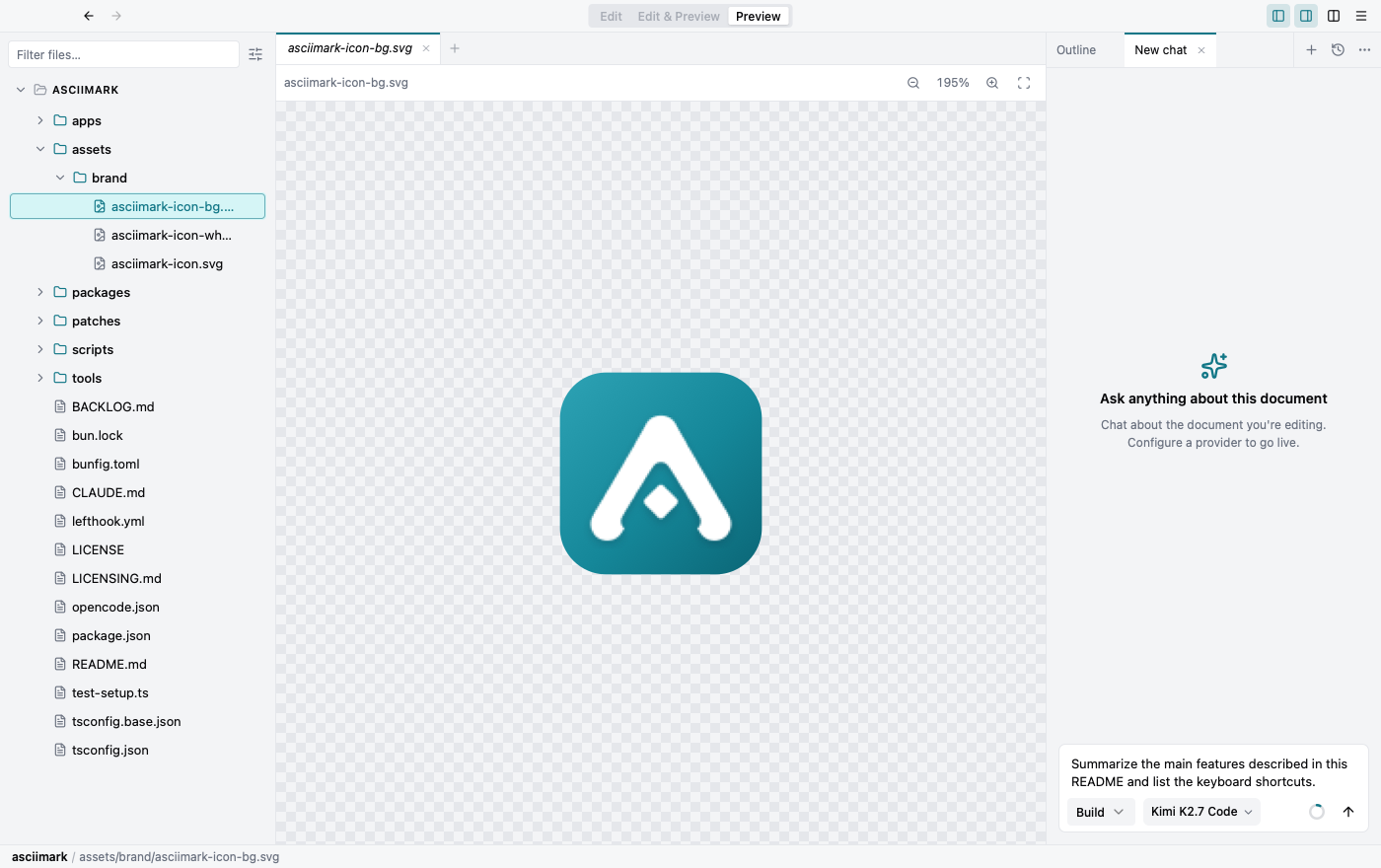This screenshot has width=1381, height=868.
Task: Click the sparkle AI icon in chat
Action: click(x=1213, y=366)
